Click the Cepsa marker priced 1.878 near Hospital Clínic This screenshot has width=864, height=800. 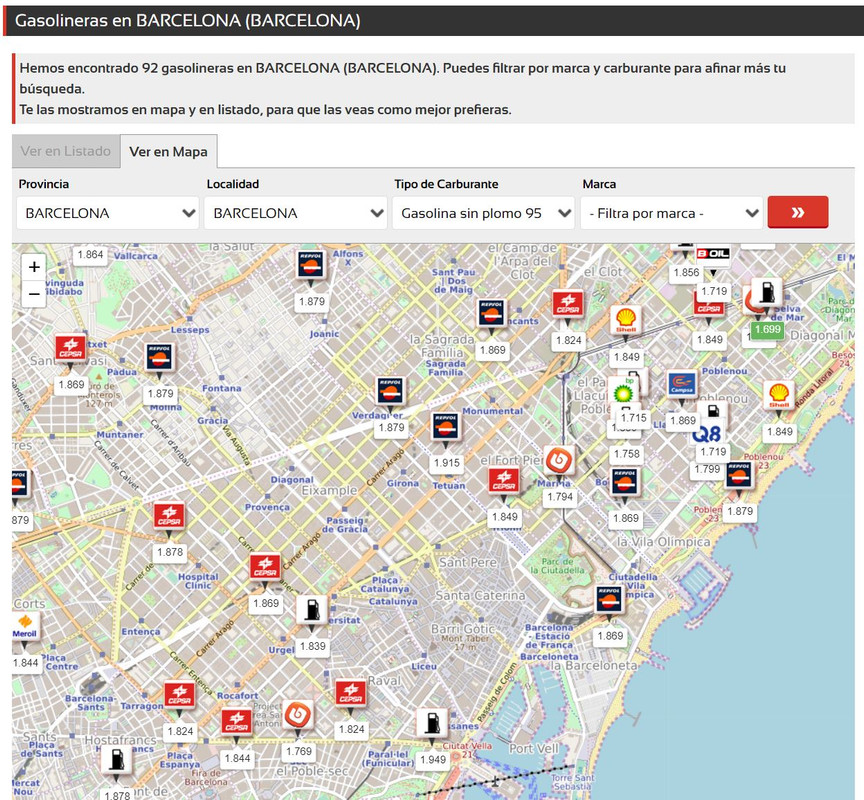[x=169, y=516]
